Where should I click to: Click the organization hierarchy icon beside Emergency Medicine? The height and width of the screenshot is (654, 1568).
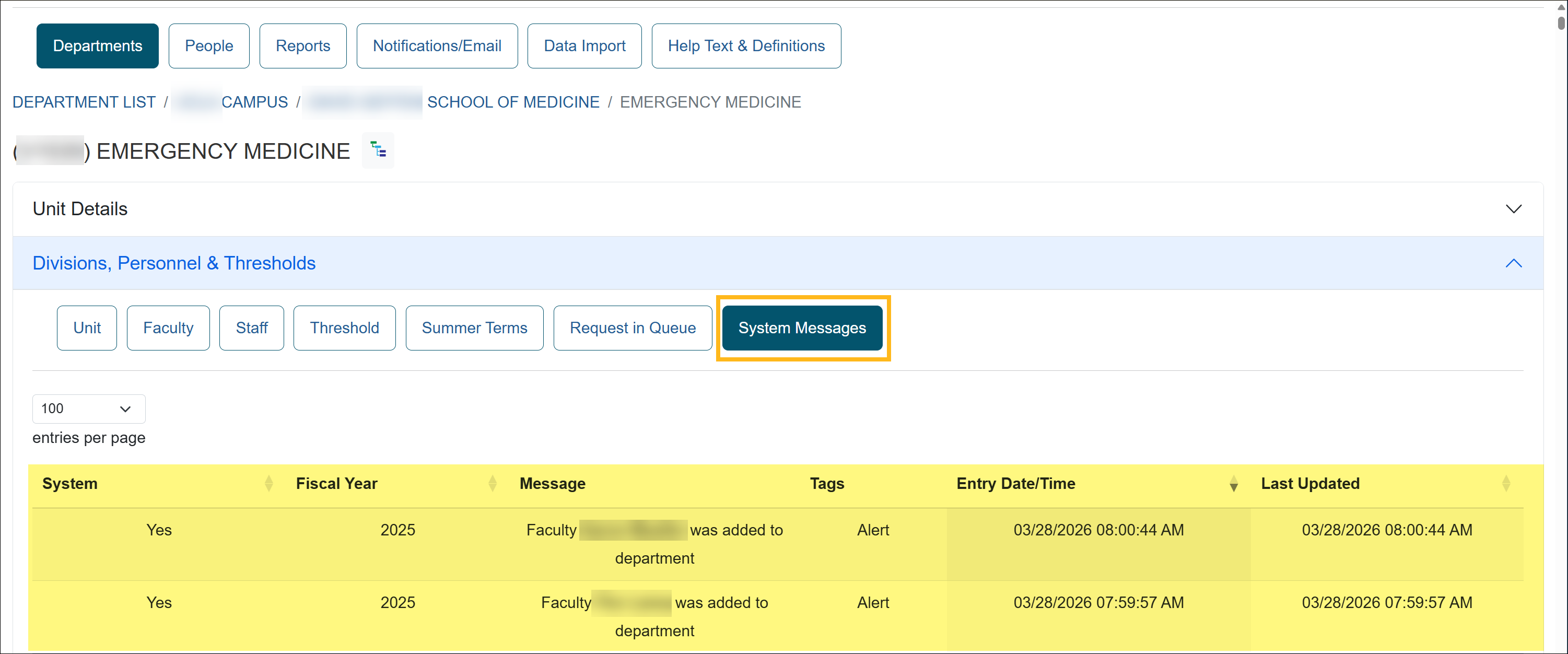378,150
